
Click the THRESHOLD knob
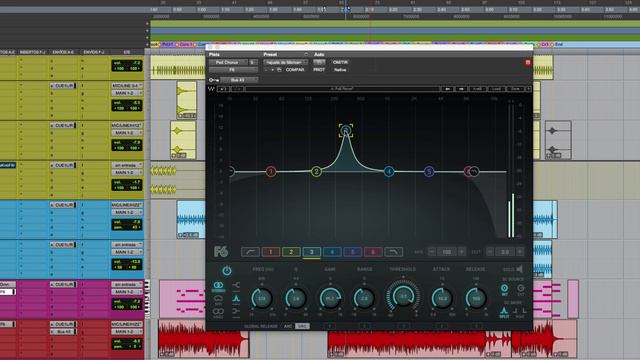click(403, 297)
